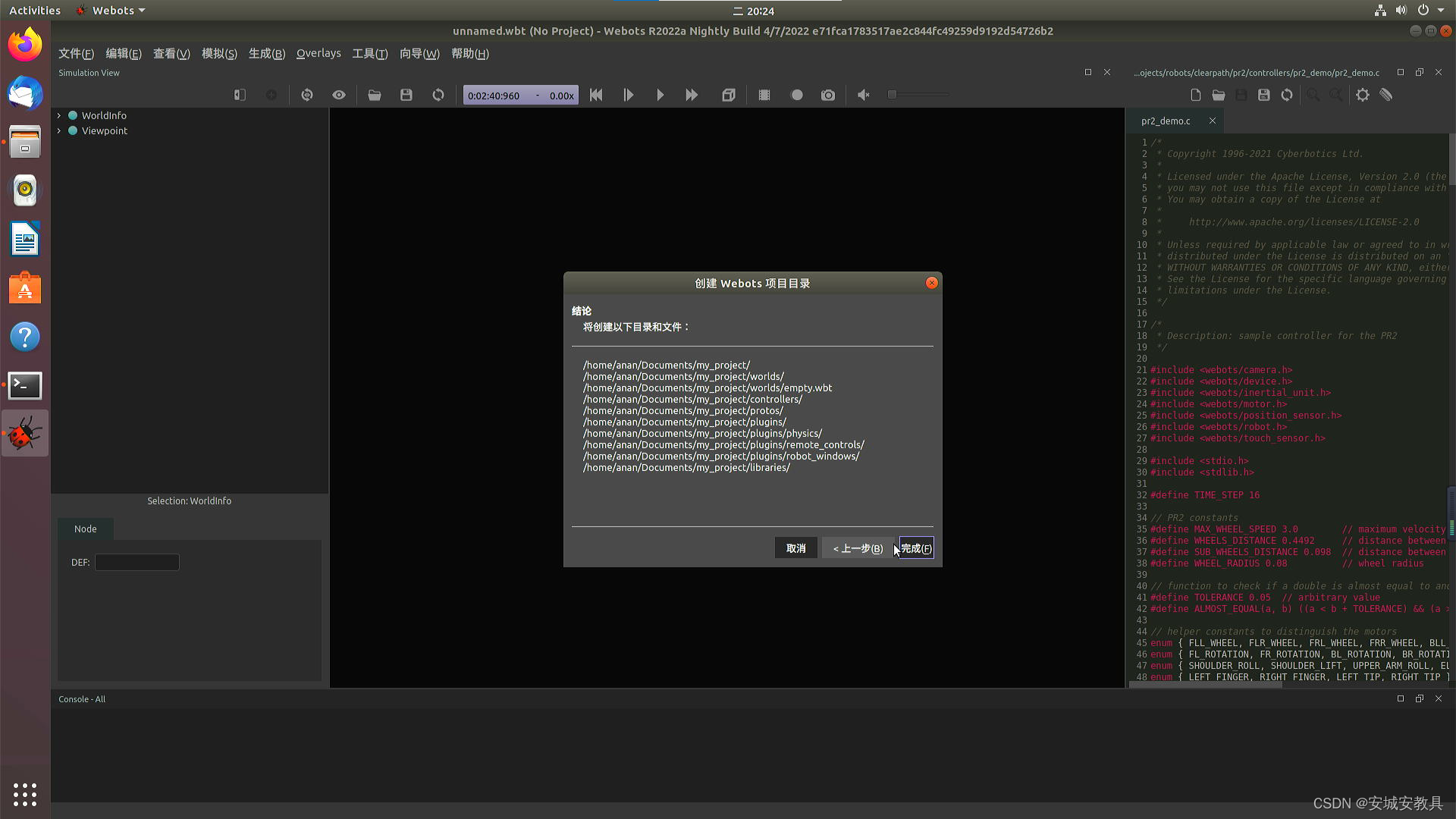Focus the DEF name input field
This screenshot has width=1456, height=819.
tap(137, 562)
